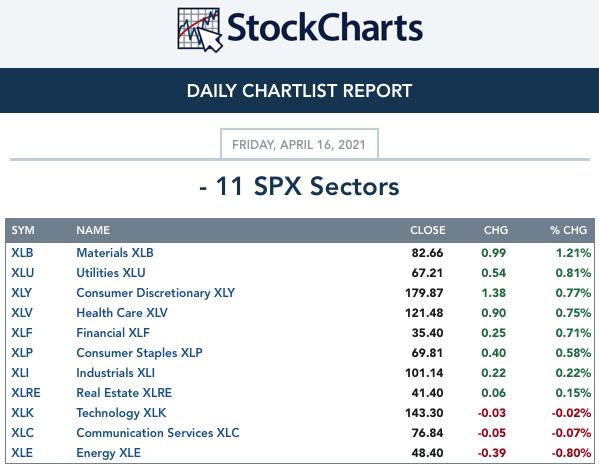
Task: Open Consumer Discretionary XLY link
Action: point(155,293)
